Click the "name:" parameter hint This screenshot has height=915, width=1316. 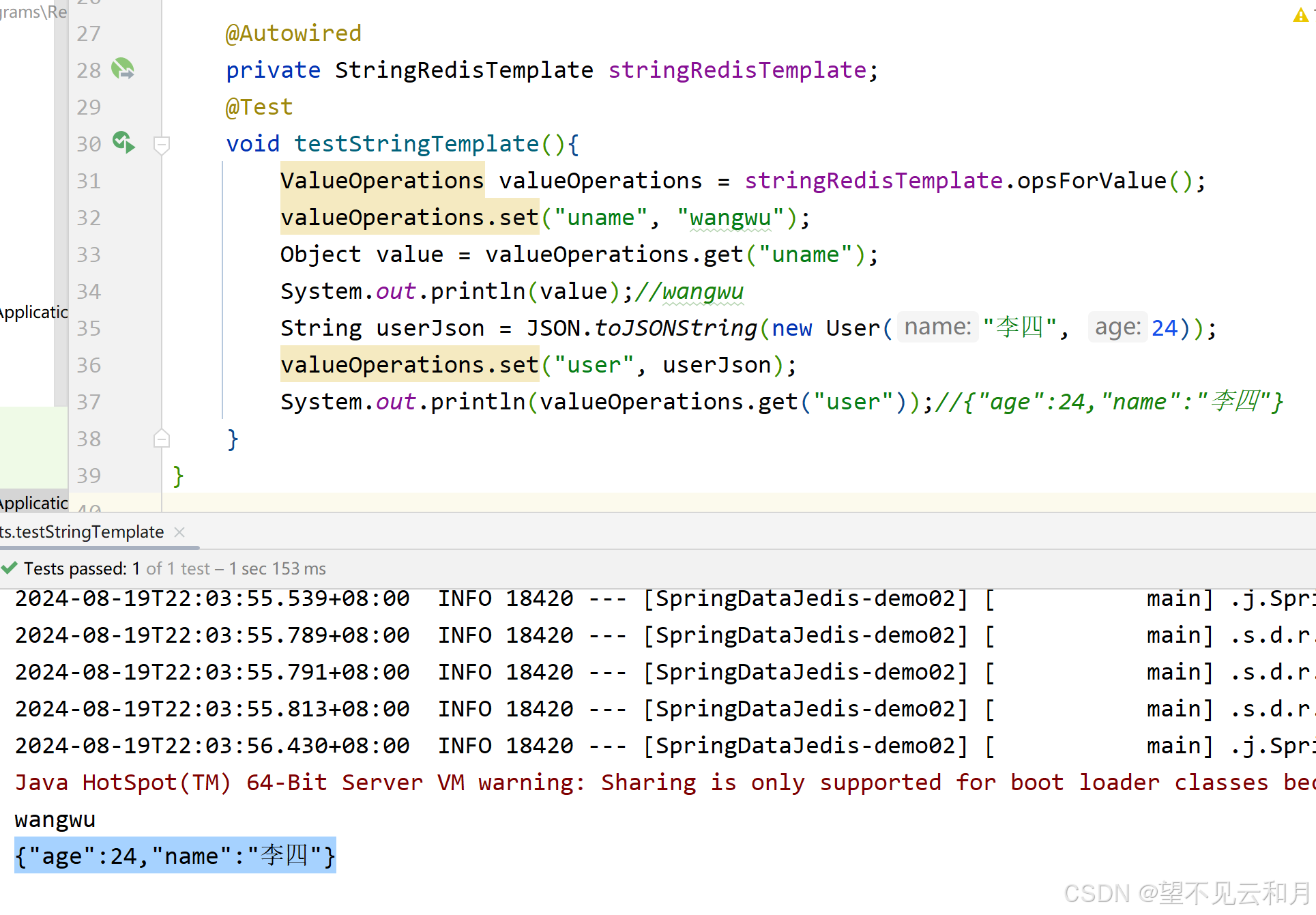coord(937,327)
